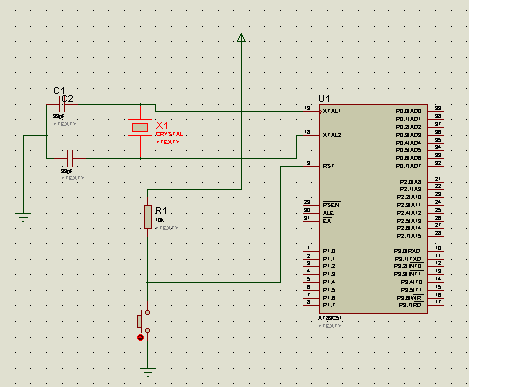Click the R1 resistor symbol
Screen dimensions: 512x387
click(x=148, y=217)
